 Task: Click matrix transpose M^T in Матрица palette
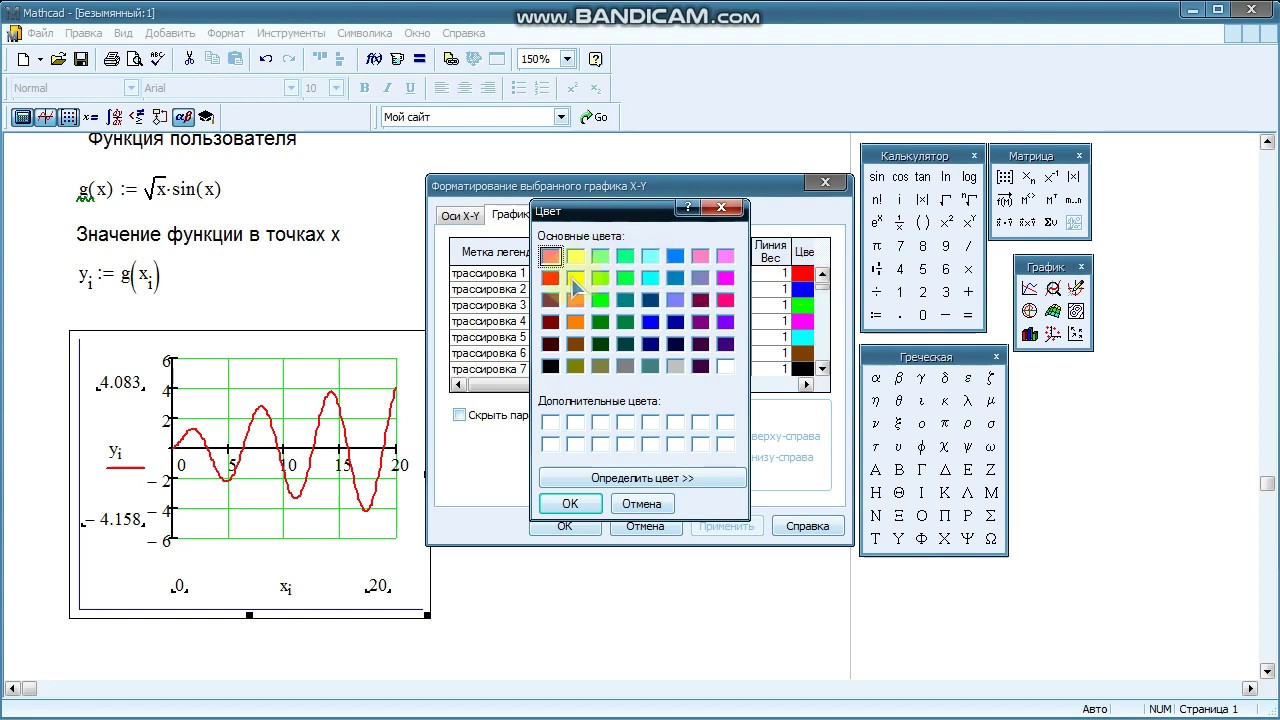tap(1051, 200)
